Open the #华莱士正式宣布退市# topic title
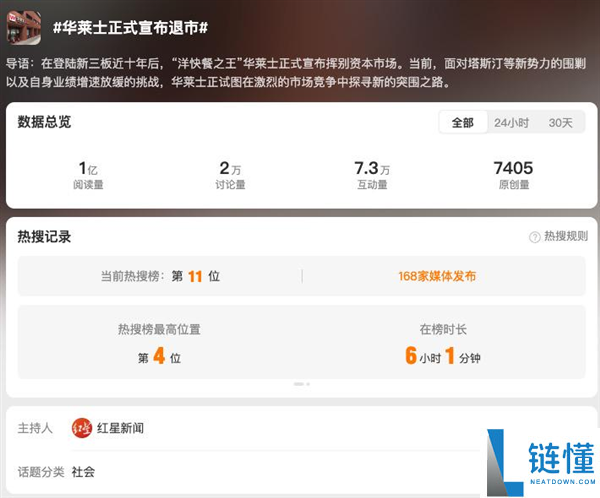Screen dimensions: 600x498 130,28
